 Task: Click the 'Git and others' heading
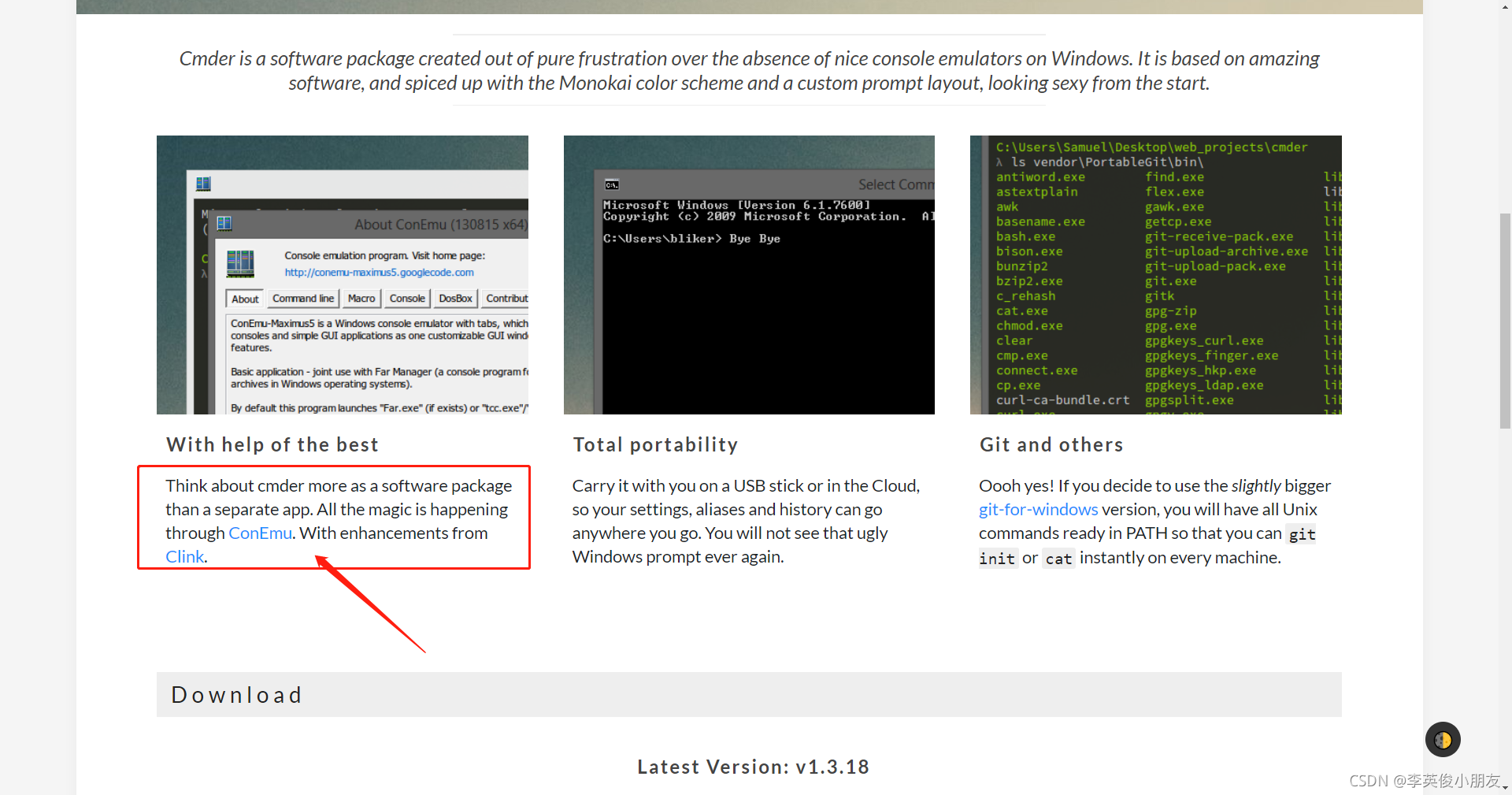tap(1051, 445)
